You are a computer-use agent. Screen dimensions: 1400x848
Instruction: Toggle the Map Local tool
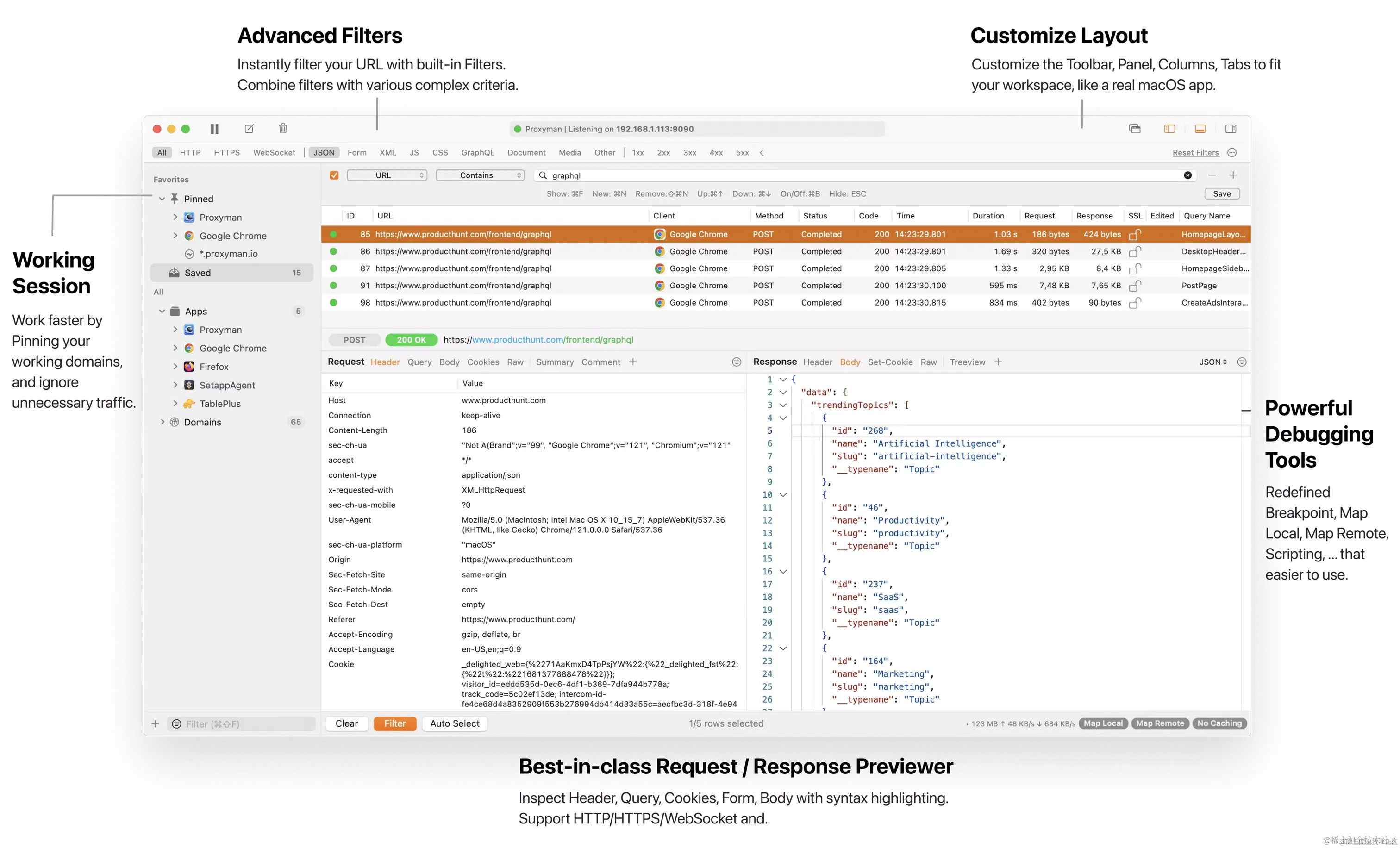(x=1103, y=723)
